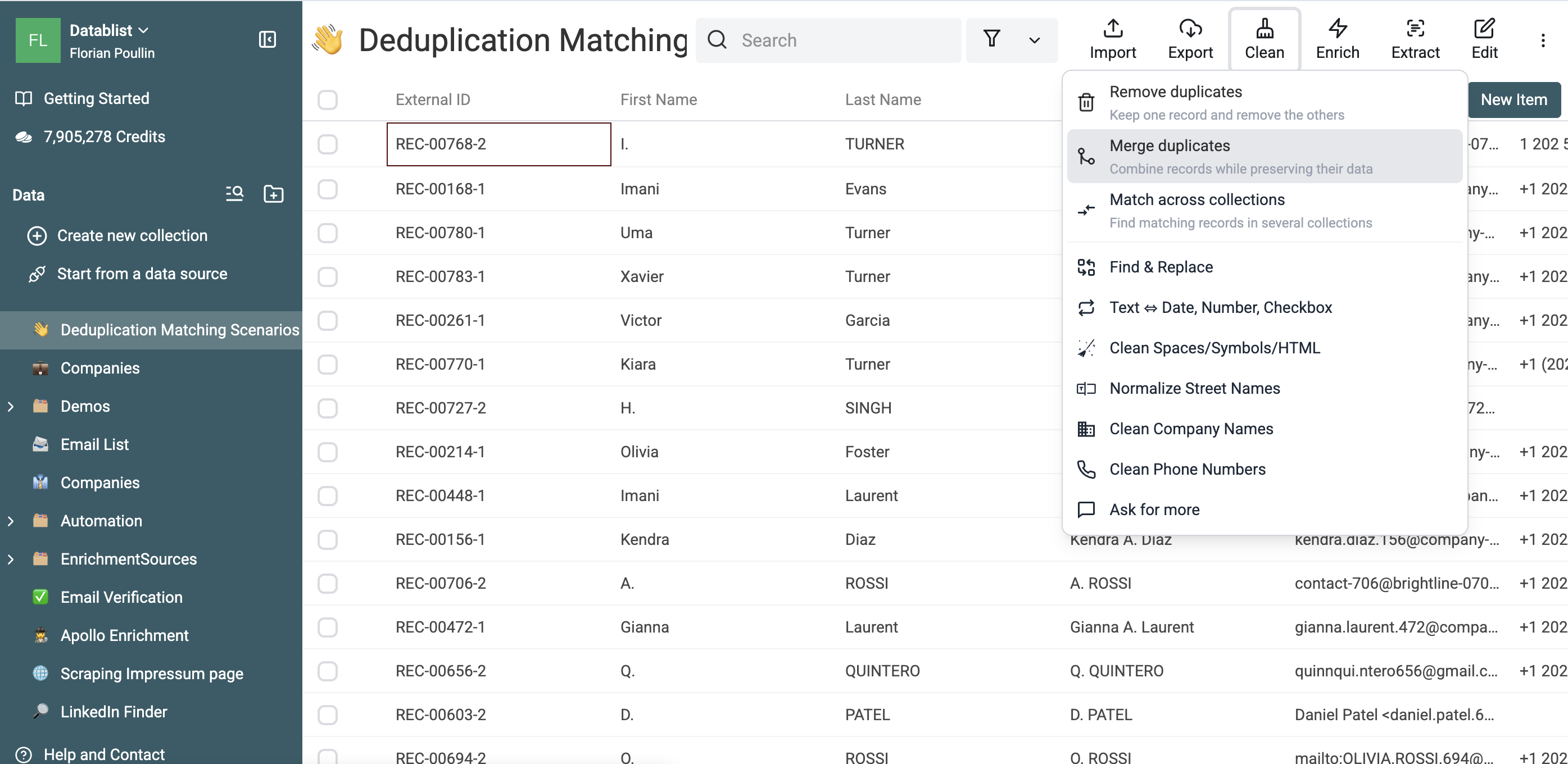Expand the EnrichmentSources folder
Image resolution: width=1568 pixels, height=764 pixels.
pyautogui.click(x=10, y=559)
